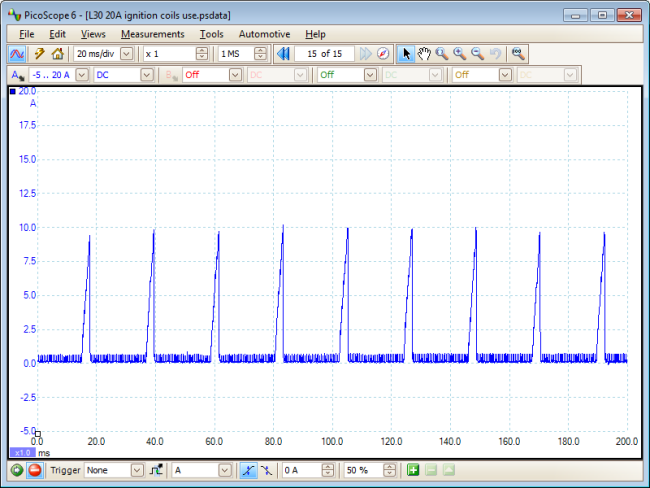
Task: Open the Automotive menu
Action: (x=264, y=34)
